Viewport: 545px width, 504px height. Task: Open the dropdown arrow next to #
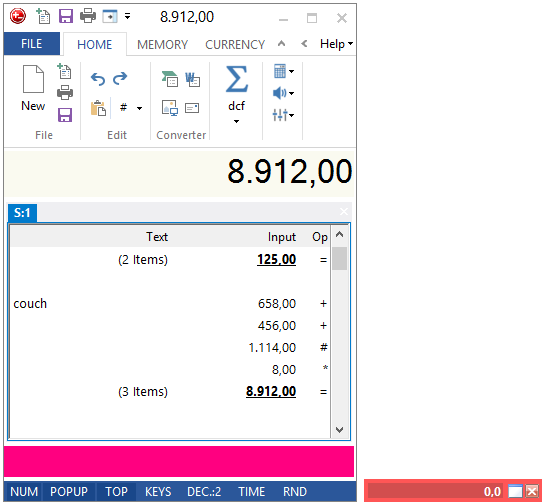point(139,108)
